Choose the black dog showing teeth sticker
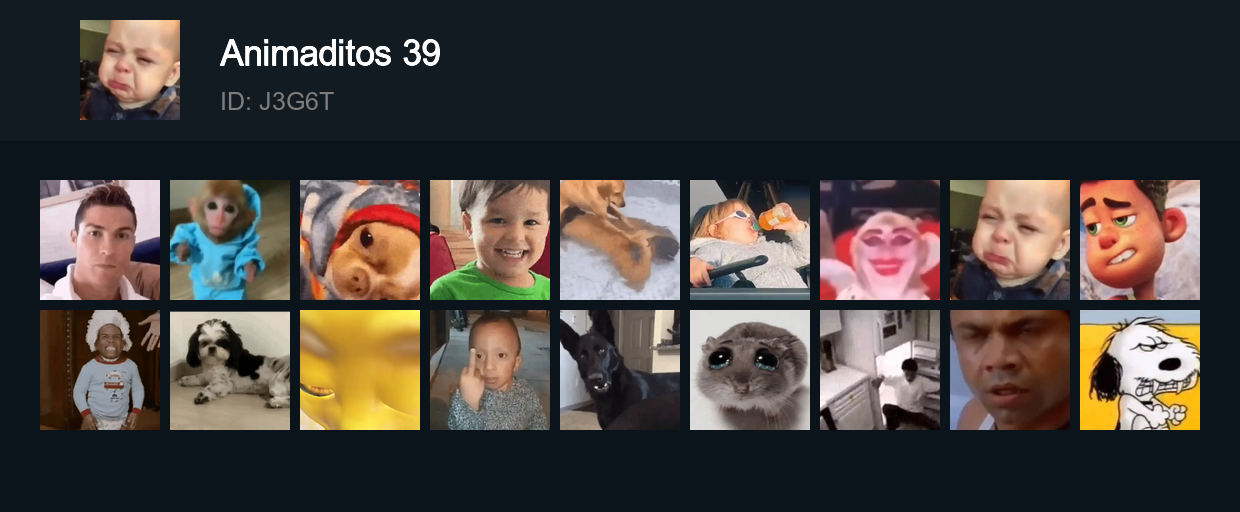1240x512 pixels. click(x=620, y=370)
